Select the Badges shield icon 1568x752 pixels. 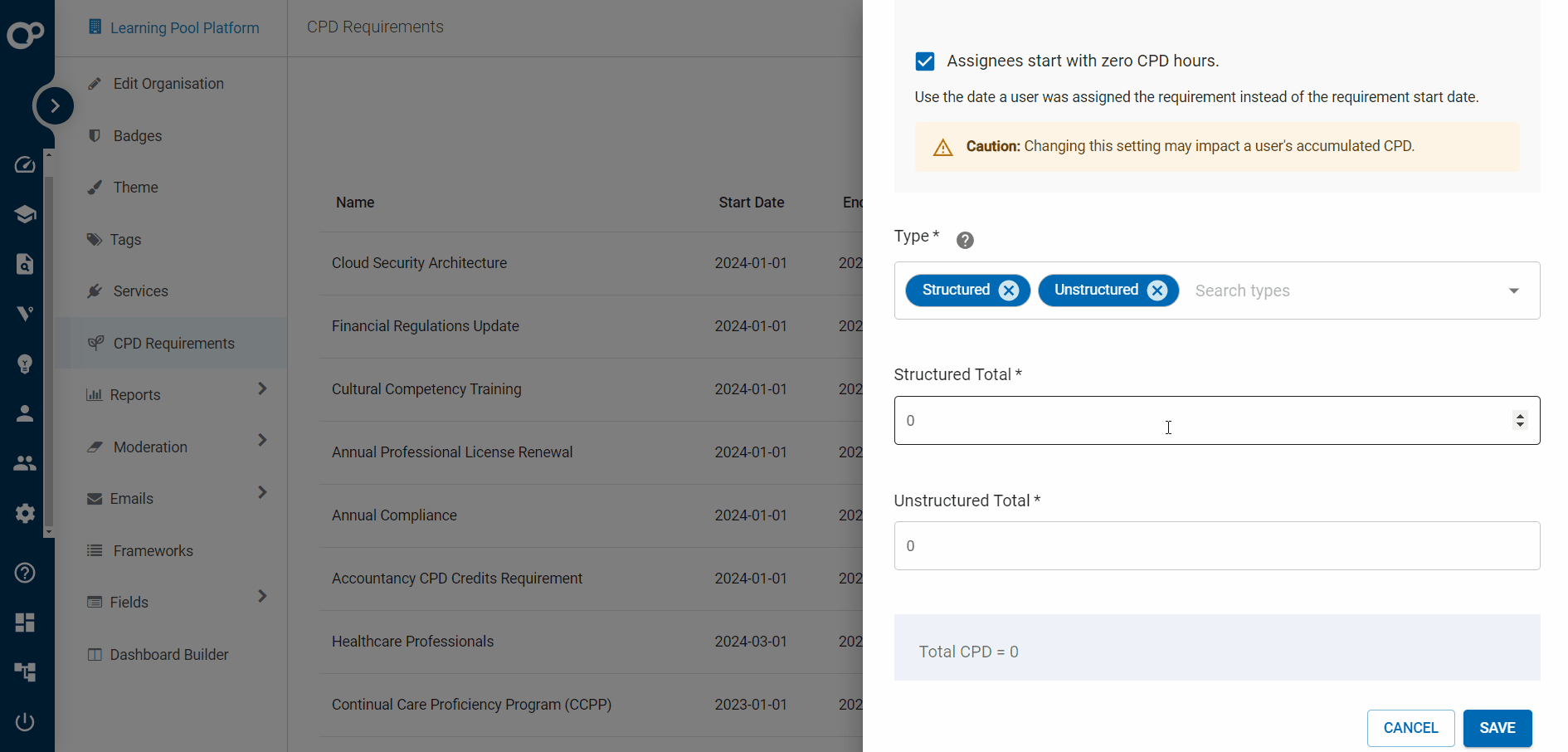tap(95, 135)
